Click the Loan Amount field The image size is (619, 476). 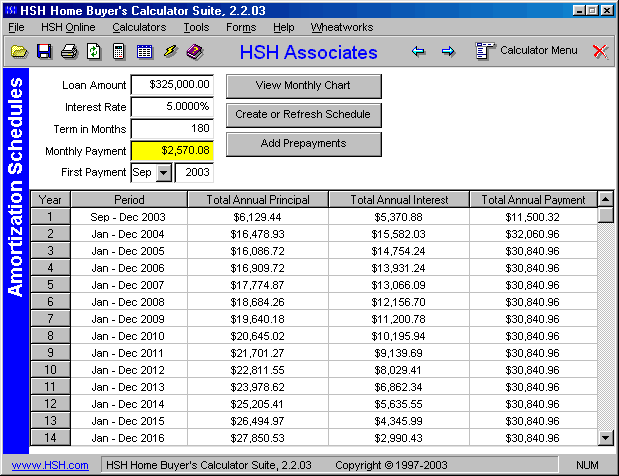coord(172,84)
